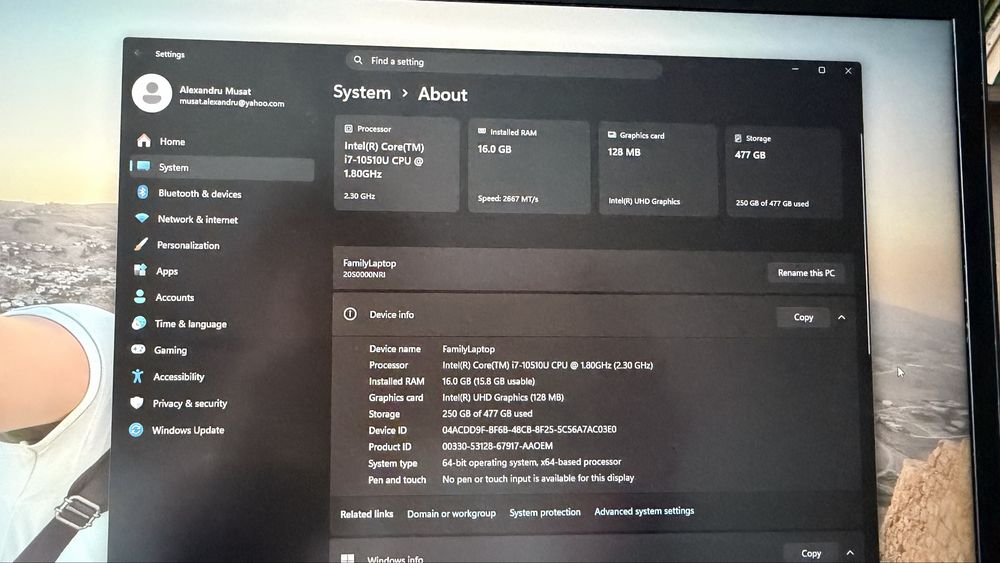This screenshot has height=563, width=1000.
Task: Open the Gaming settings label
Action: coord(170,350)
